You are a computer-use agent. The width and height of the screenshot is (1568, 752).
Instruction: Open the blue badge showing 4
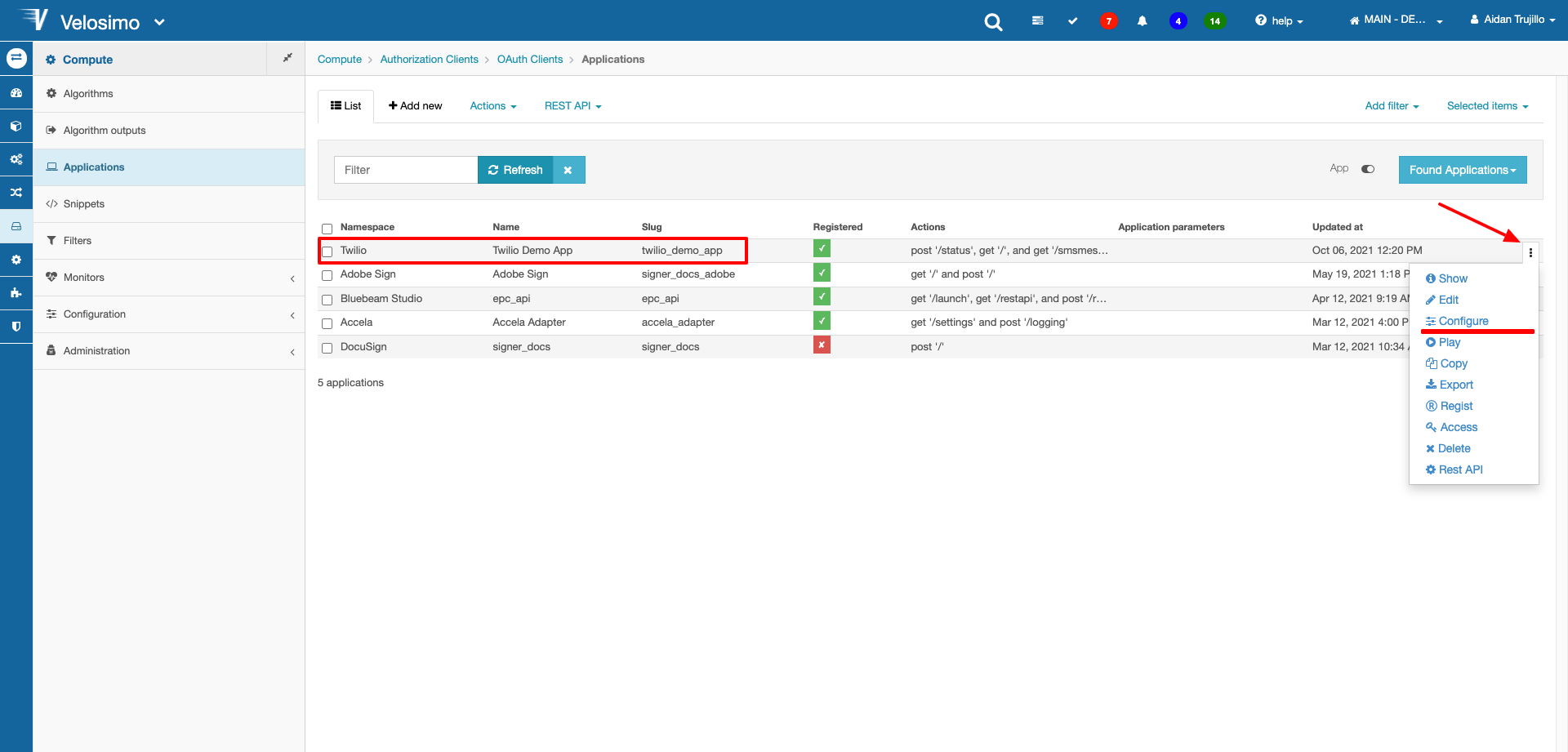click(1178, 21)
